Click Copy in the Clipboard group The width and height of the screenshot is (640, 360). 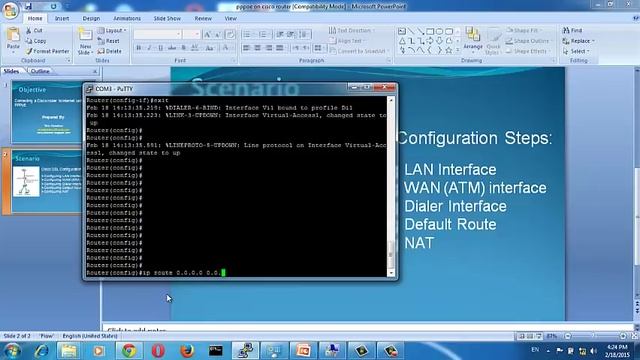tap(36, 41)
